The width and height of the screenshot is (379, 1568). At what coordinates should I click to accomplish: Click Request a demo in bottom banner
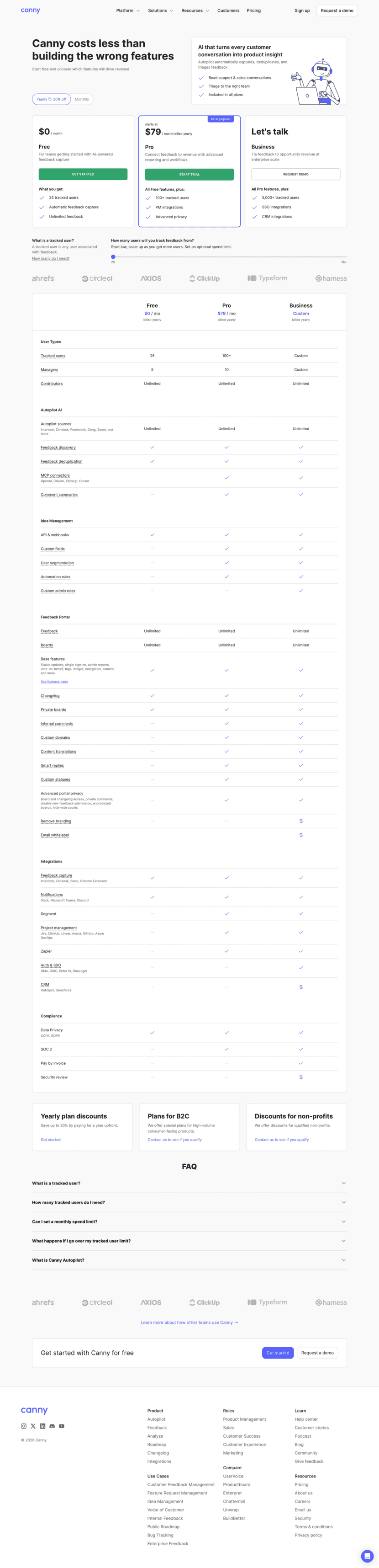[x=318, y=1353]
